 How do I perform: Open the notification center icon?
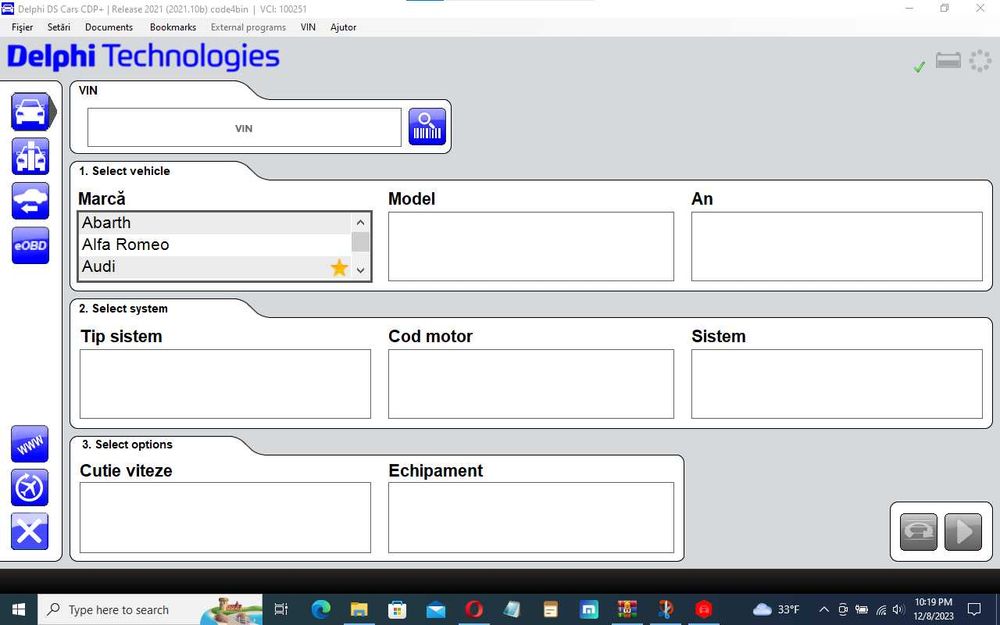pos(974,610)
